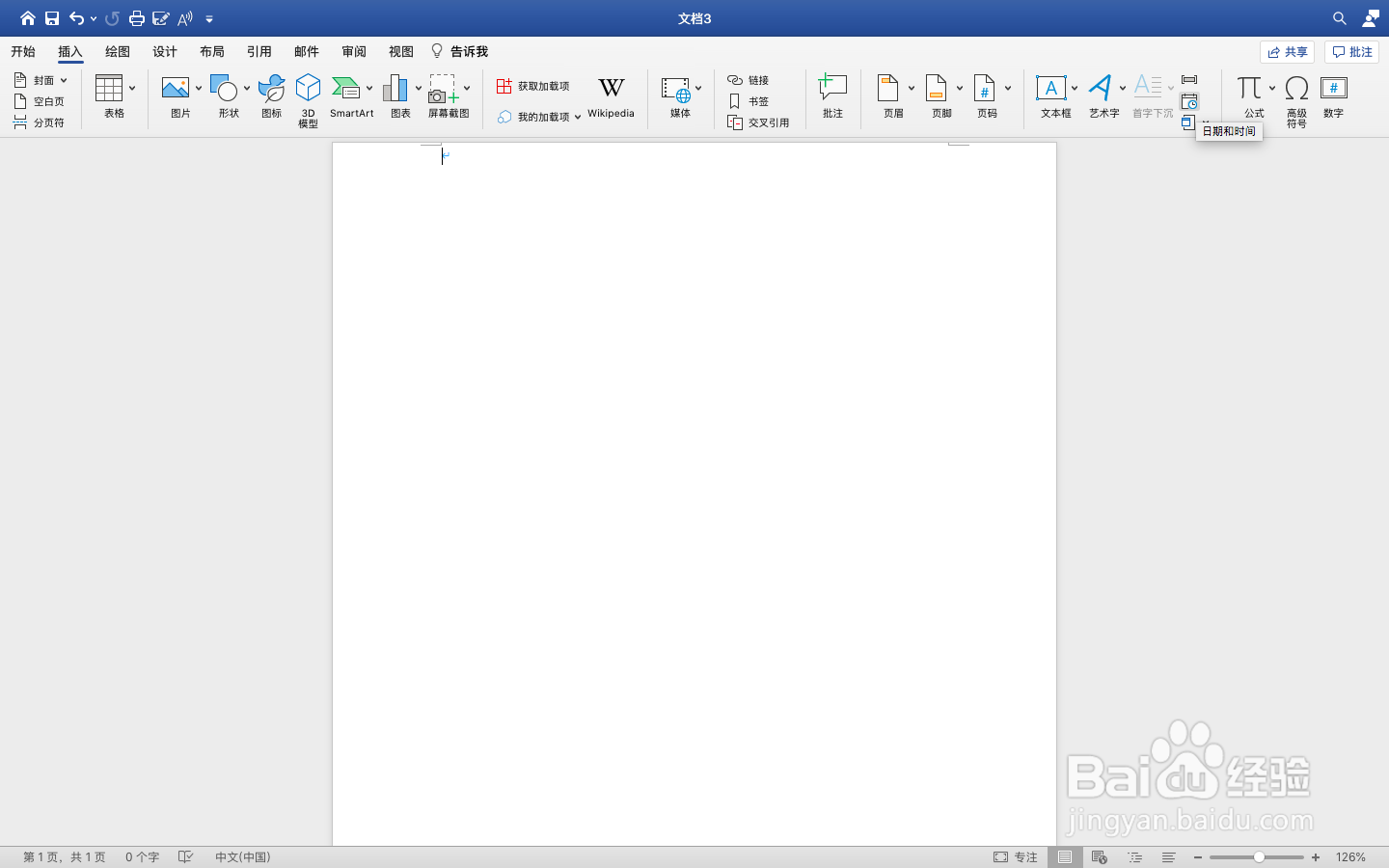Image resolution: width=1389 pixels, height=868 pixels.
Task: Switch to the 邮件 tab
Action: 307,52
